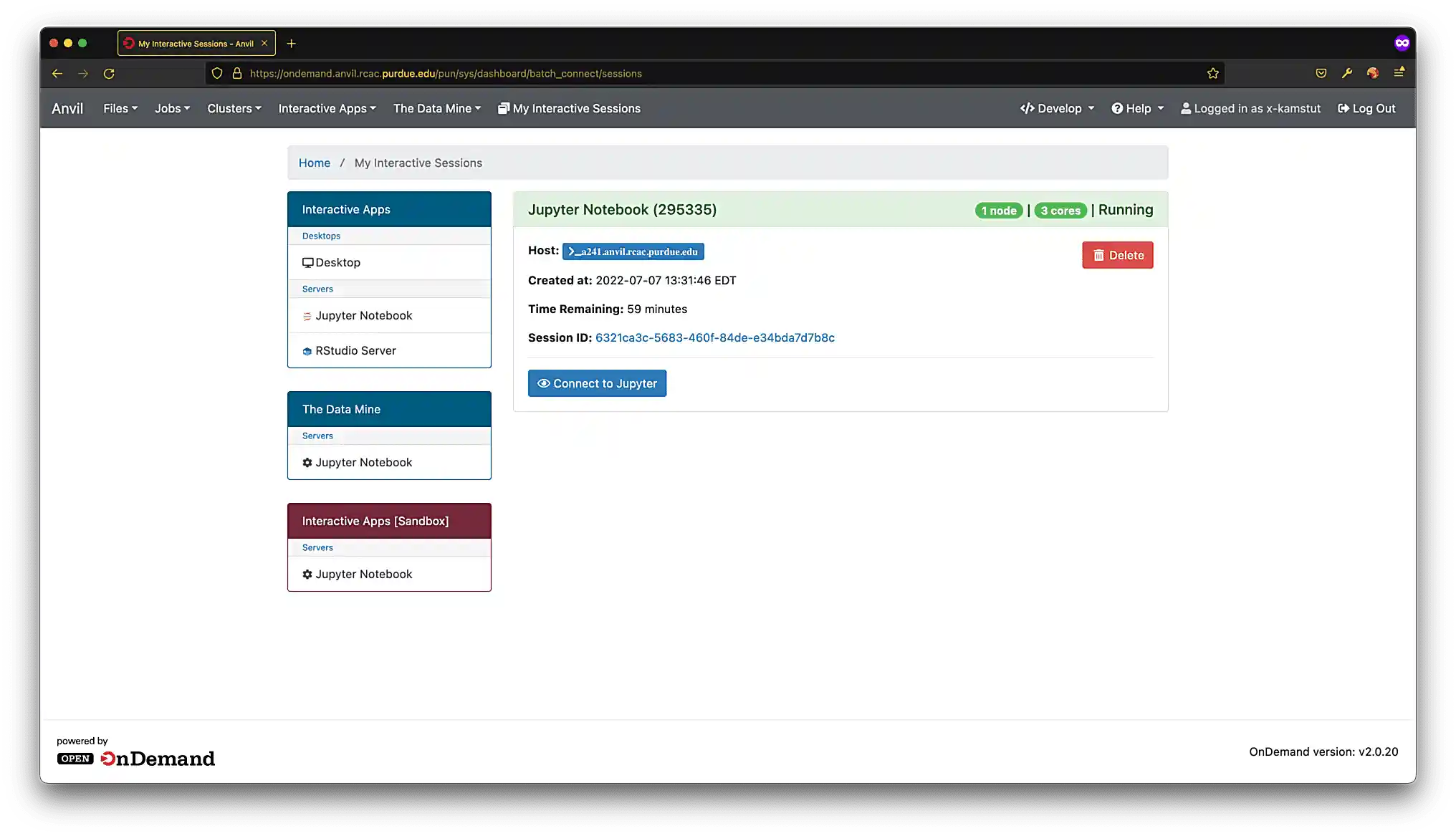The image size is (1456, 836).
Task: Select the Desktop app under Desktops
Action: [337, 262]
